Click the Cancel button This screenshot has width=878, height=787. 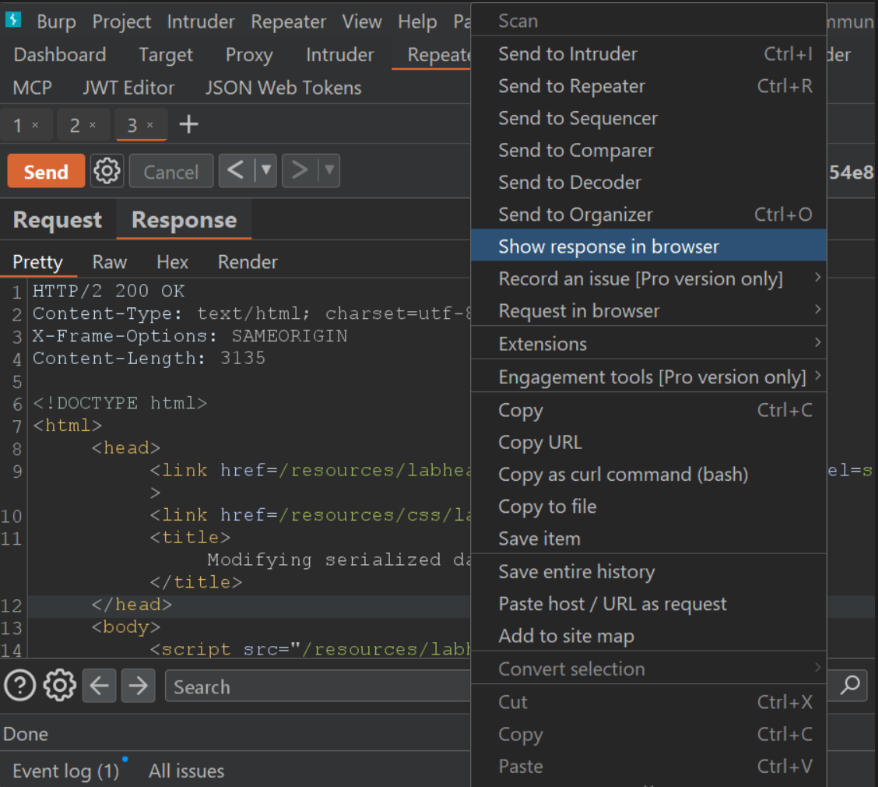(x=171, y=171)
